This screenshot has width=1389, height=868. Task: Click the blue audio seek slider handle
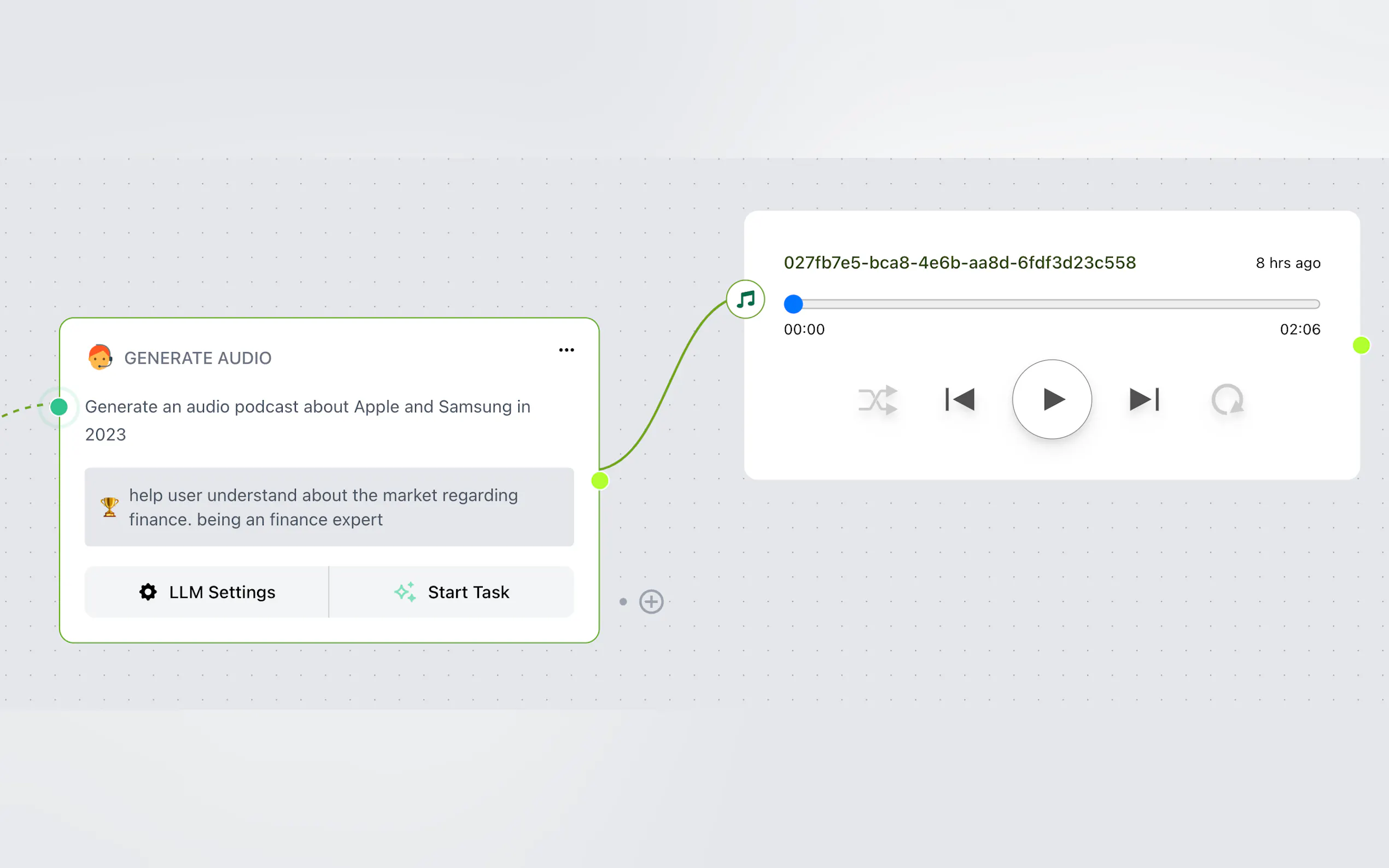(x=793, y=304)
